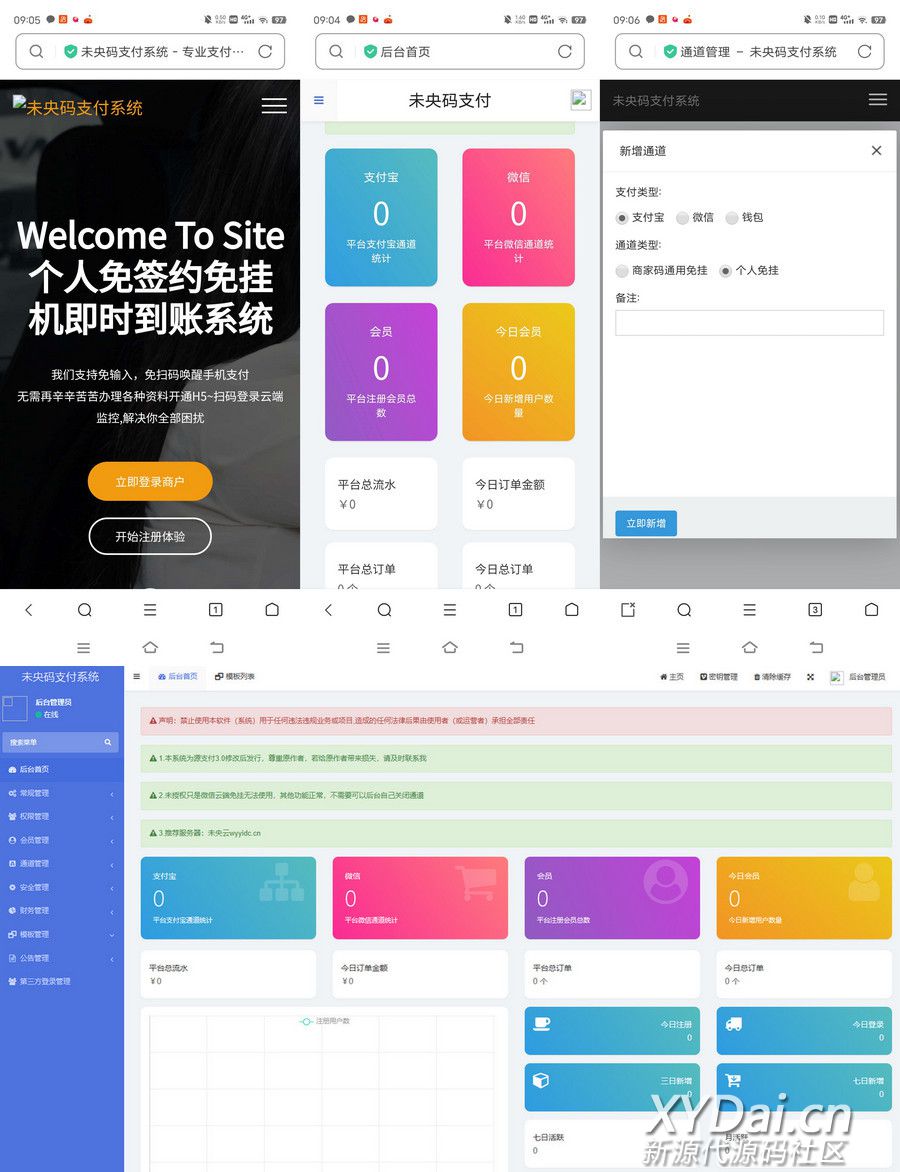Click 开始注册体验 button
Screen dimensions: 900x1172
coord(150,537)
